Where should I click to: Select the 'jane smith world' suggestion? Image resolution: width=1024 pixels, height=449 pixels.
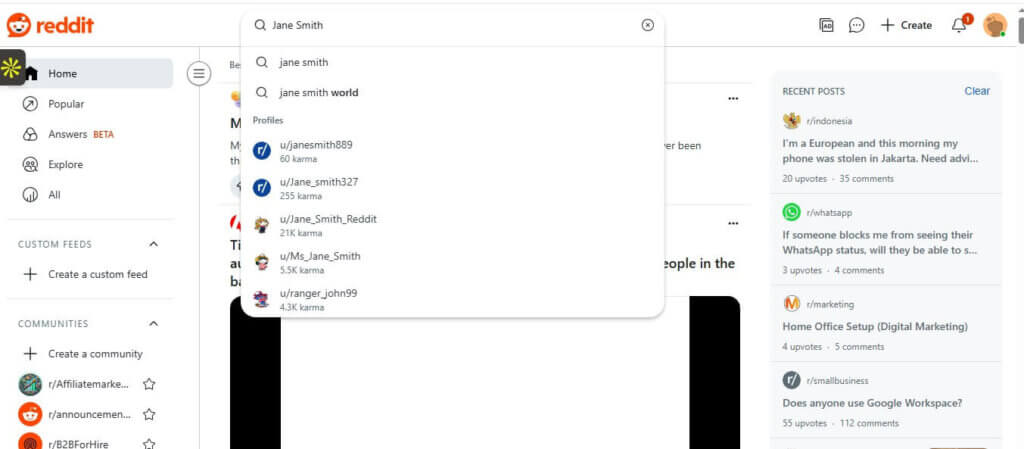click(452, 93)
